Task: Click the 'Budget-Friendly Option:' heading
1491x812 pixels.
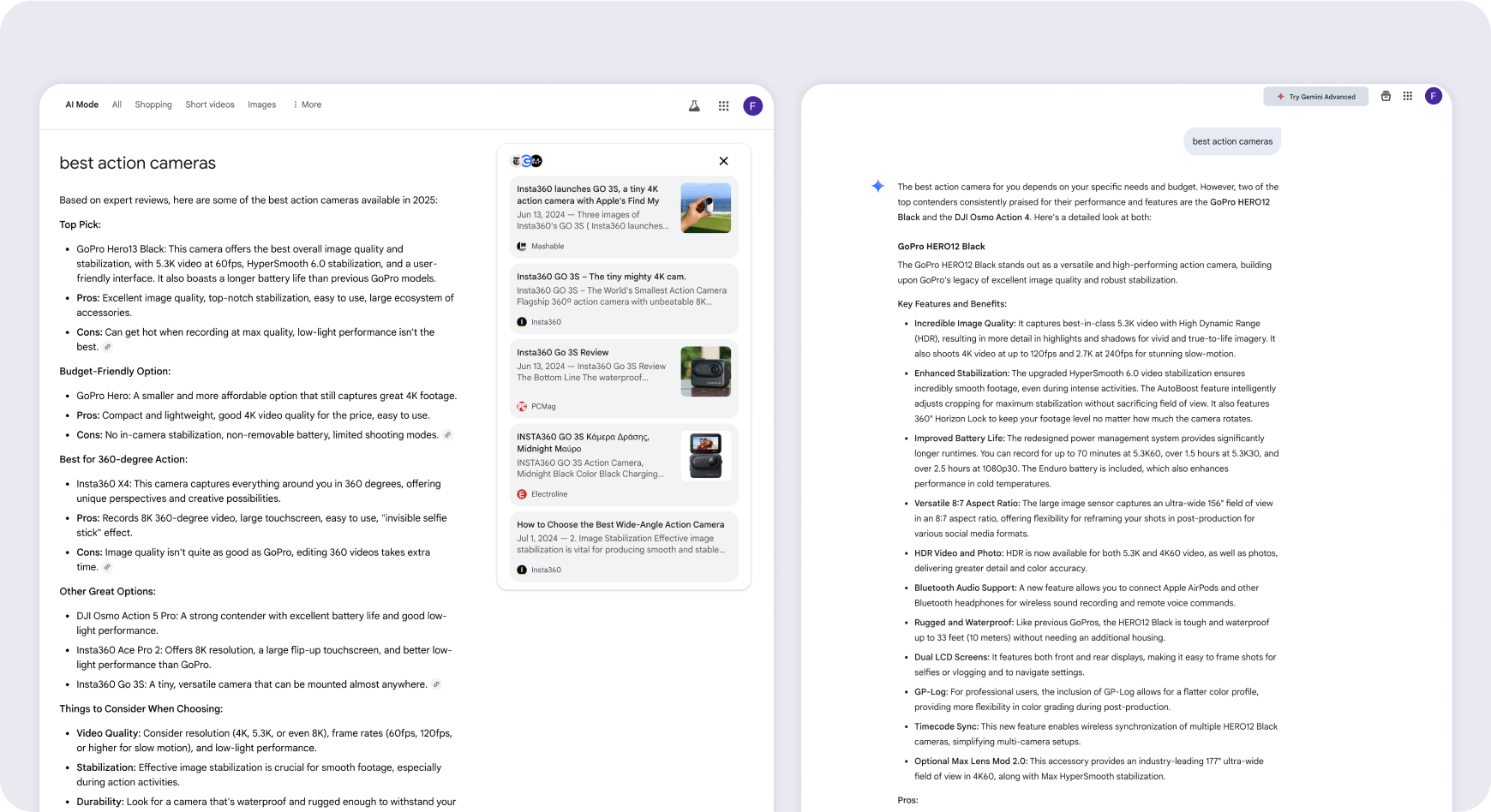Action: tap(115, 371)
